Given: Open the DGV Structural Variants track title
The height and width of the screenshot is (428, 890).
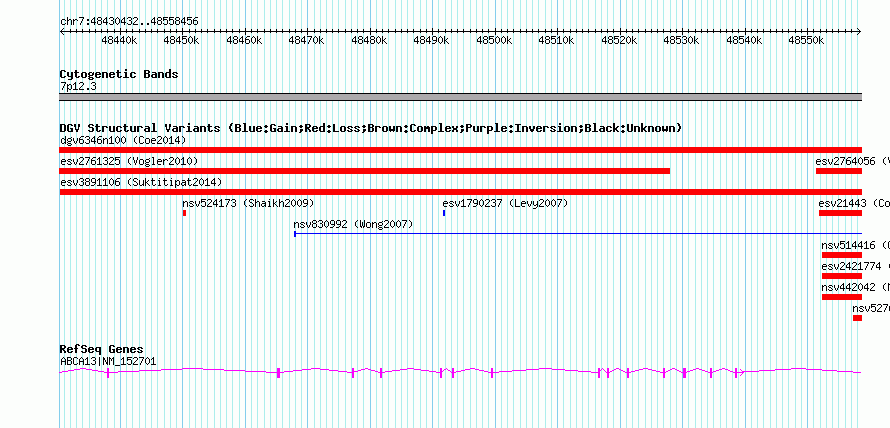Looking at the screenshot, I should click(371, 128).
